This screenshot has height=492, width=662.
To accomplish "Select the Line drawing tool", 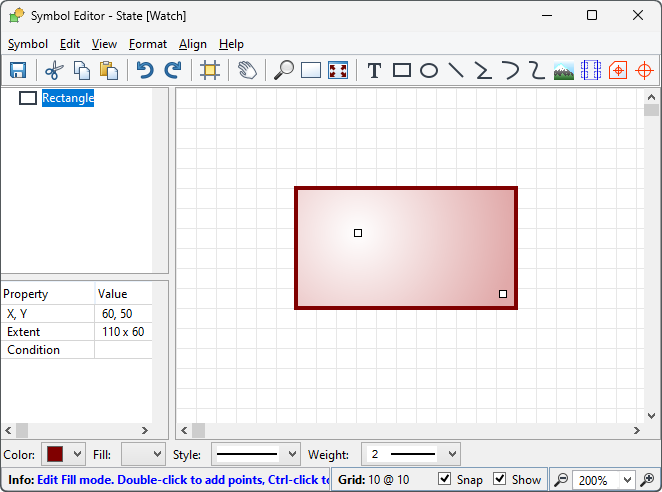I will 456,70.
